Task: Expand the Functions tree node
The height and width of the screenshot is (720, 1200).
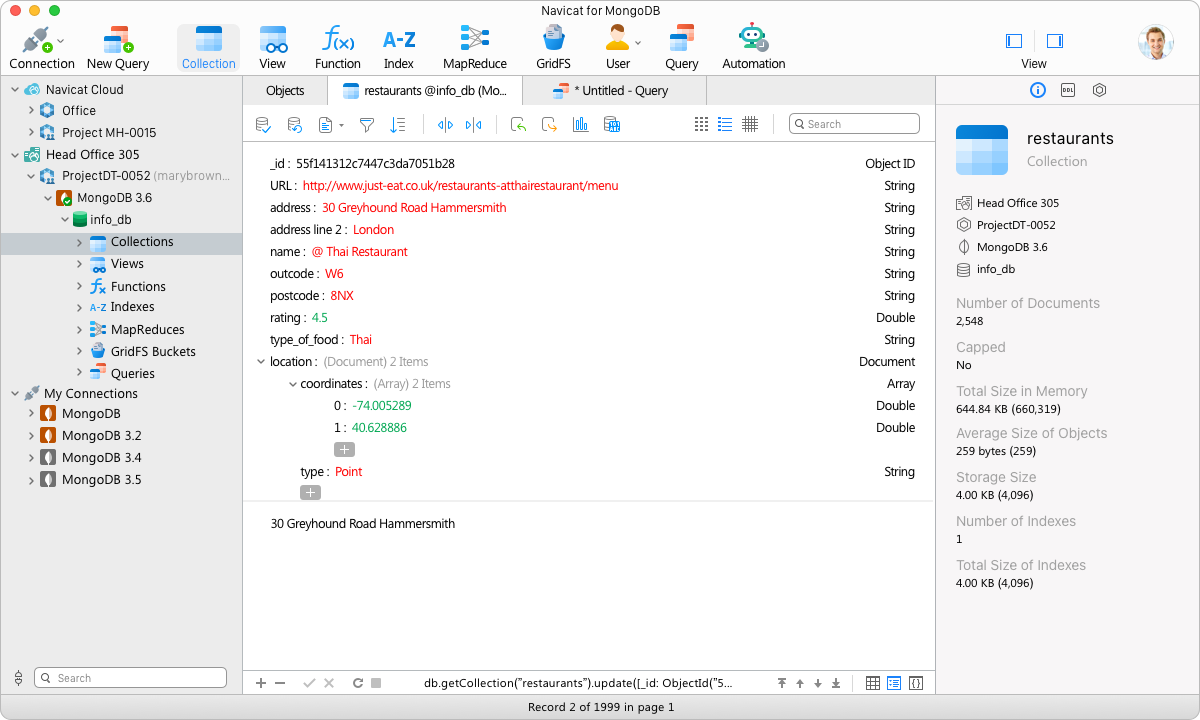Action: 80,286
